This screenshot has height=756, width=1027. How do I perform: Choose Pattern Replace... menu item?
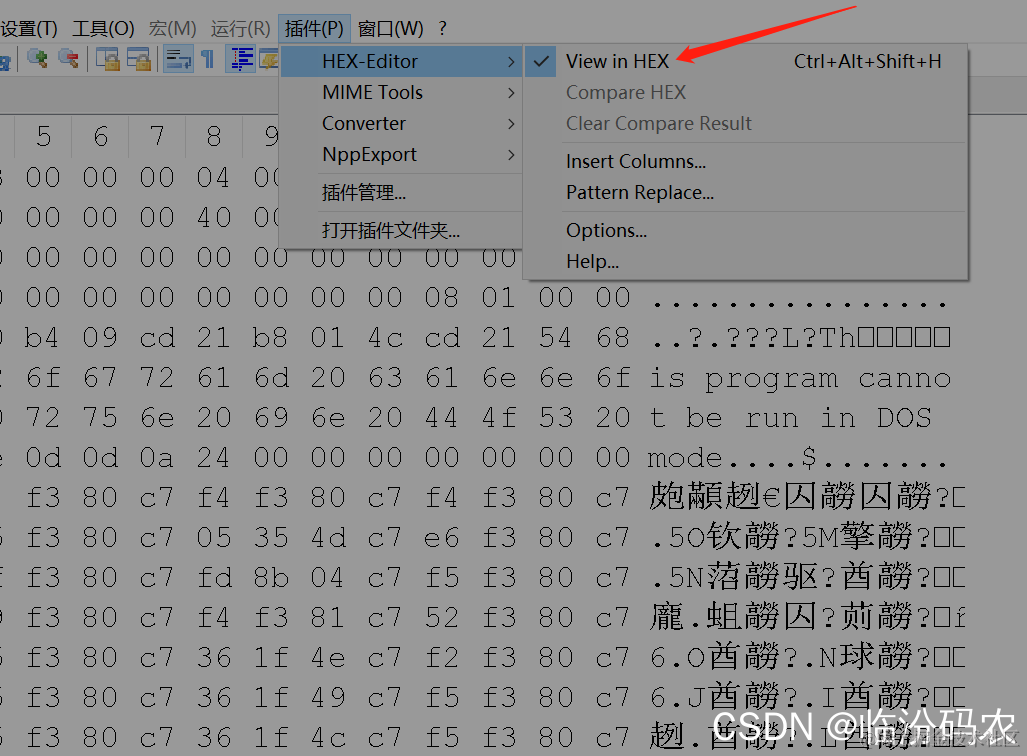745,193
